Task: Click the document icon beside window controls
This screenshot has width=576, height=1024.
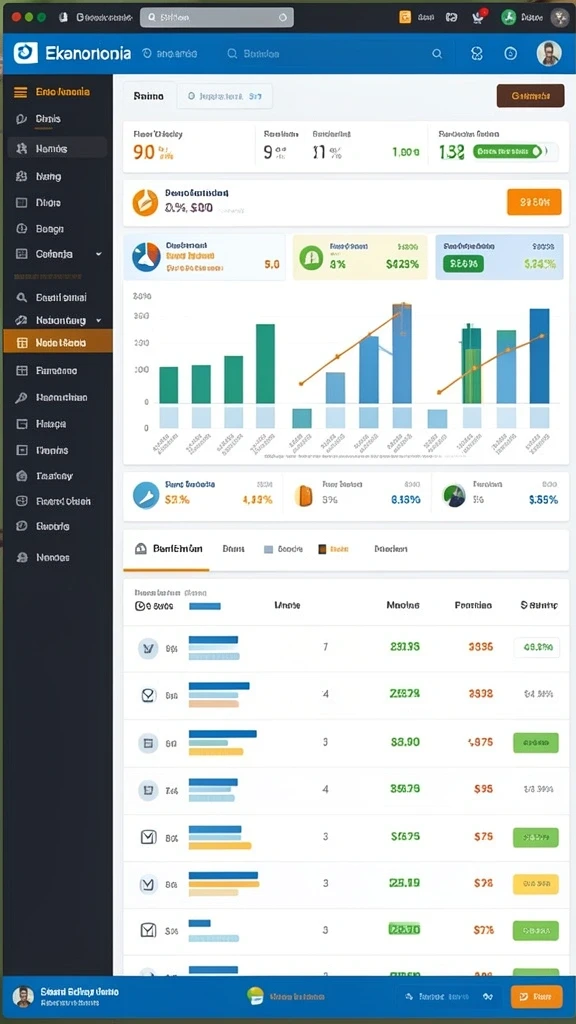Action: point(63,18)
